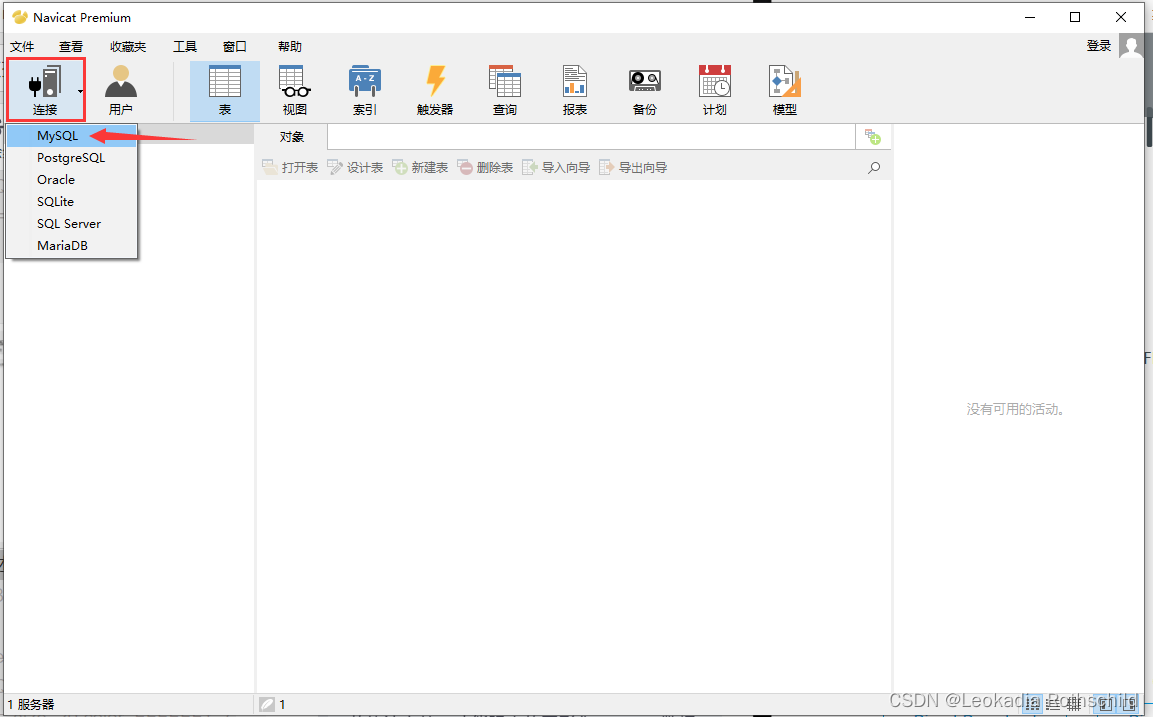Choose Oracle from connection menu
This screenshot has width=1153, height=717.
(71, 180)
